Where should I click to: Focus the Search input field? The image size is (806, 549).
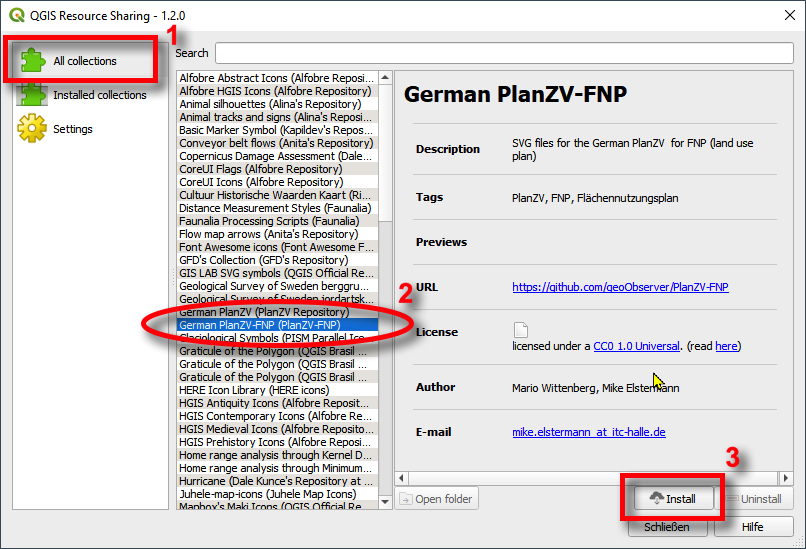pyautogui.click(x=504, y=53)
